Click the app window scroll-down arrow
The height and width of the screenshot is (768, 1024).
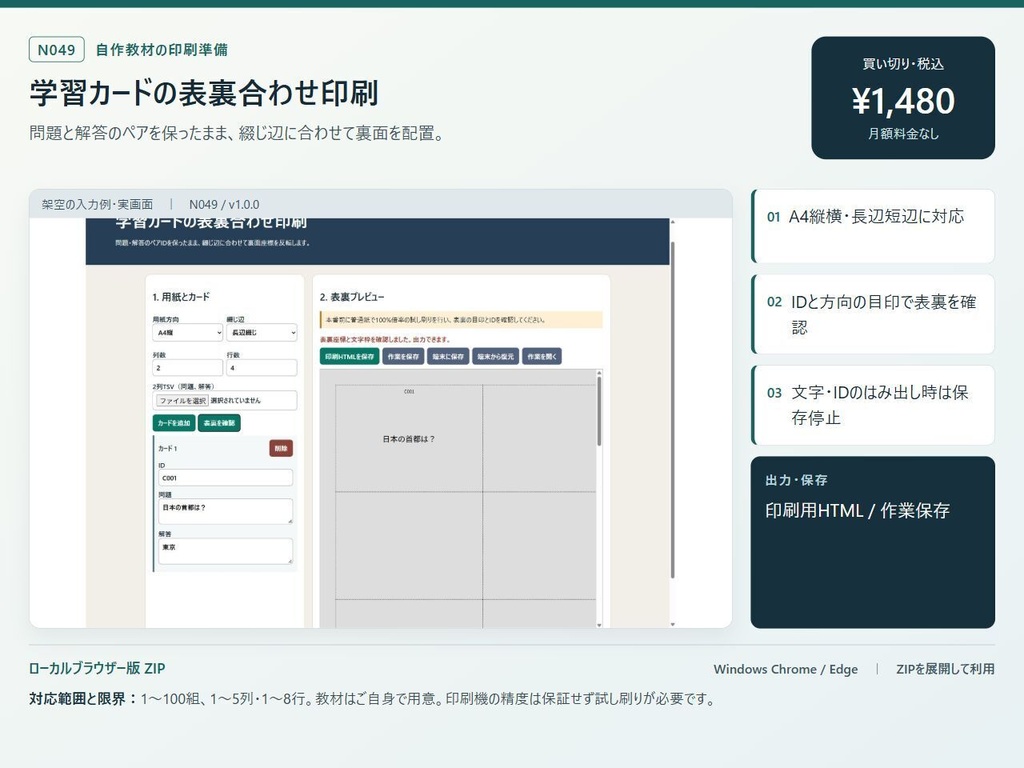tap(673, 624)
